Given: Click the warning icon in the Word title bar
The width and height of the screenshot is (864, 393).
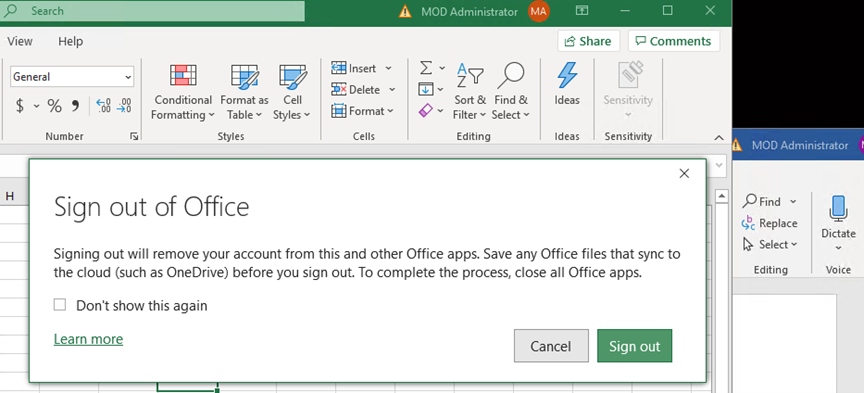Looking at the screenshot, I should pos(737,146).
